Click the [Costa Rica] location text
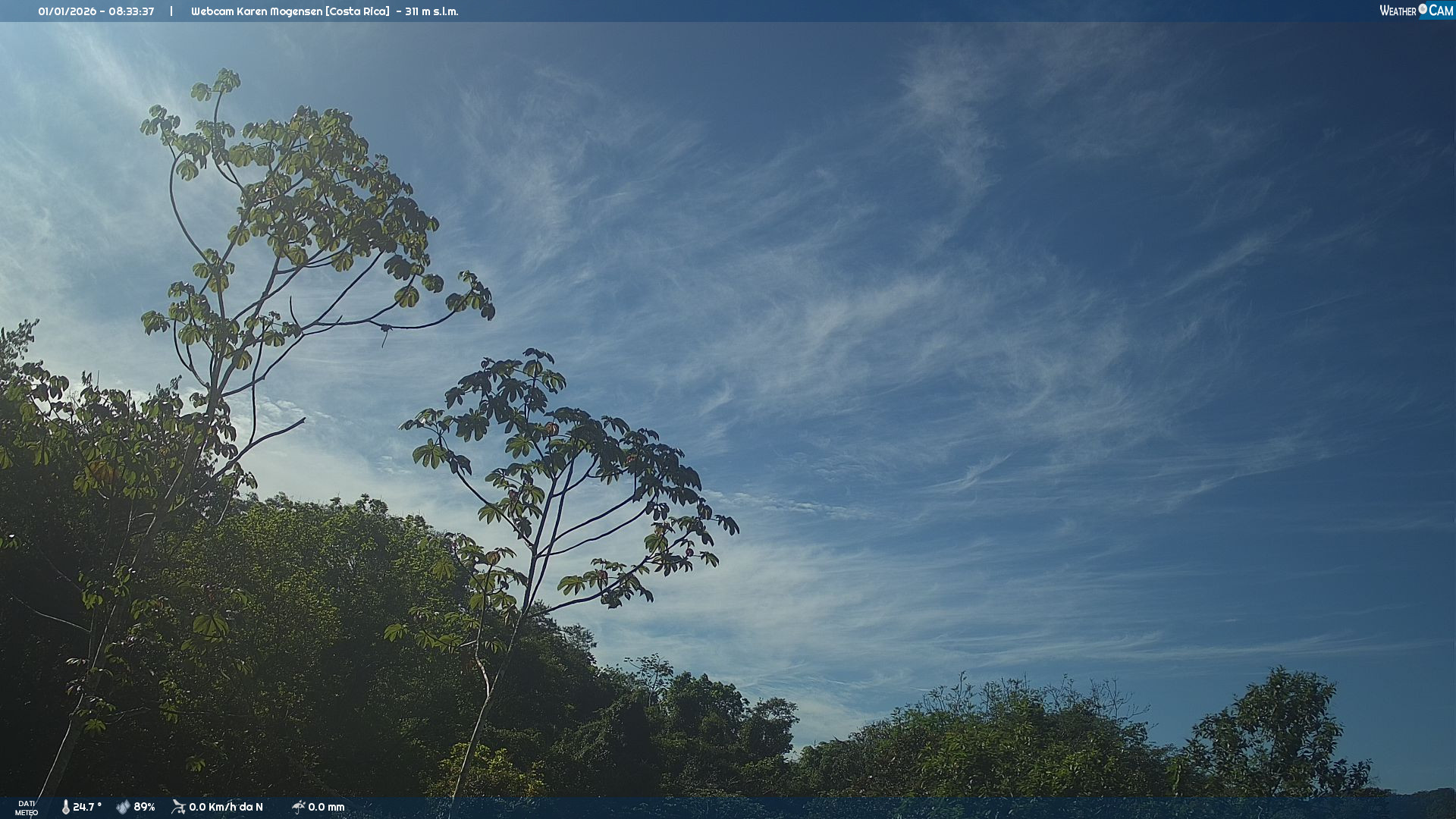Image resolution: width=1456 pixels, height=819 pixels. tap(357, 11)
